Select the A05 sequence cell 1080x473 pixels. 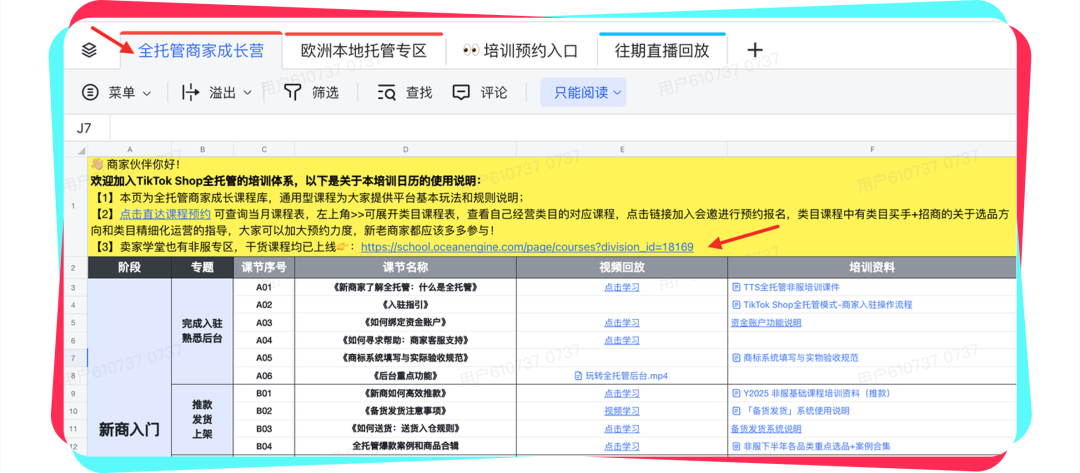click(264, 358)
